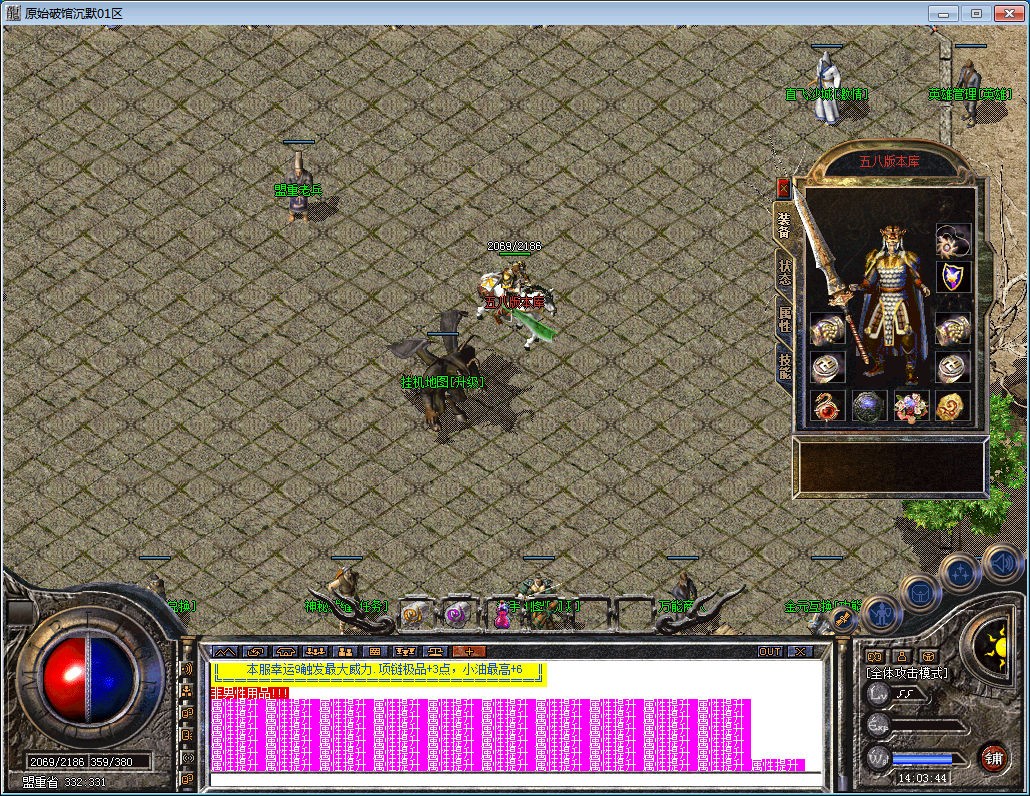Open the 属性 attributes tab

tap(784, 319)
